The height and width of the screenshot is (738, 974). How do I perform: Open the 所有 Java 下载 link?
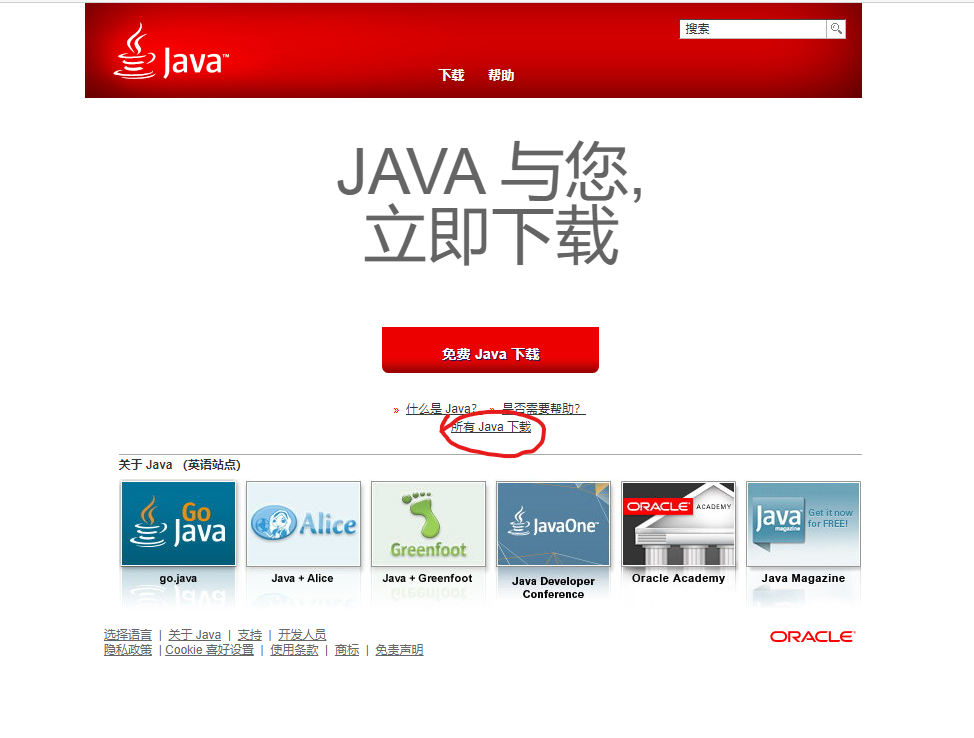pyautogui.click(x=491, y=427)
